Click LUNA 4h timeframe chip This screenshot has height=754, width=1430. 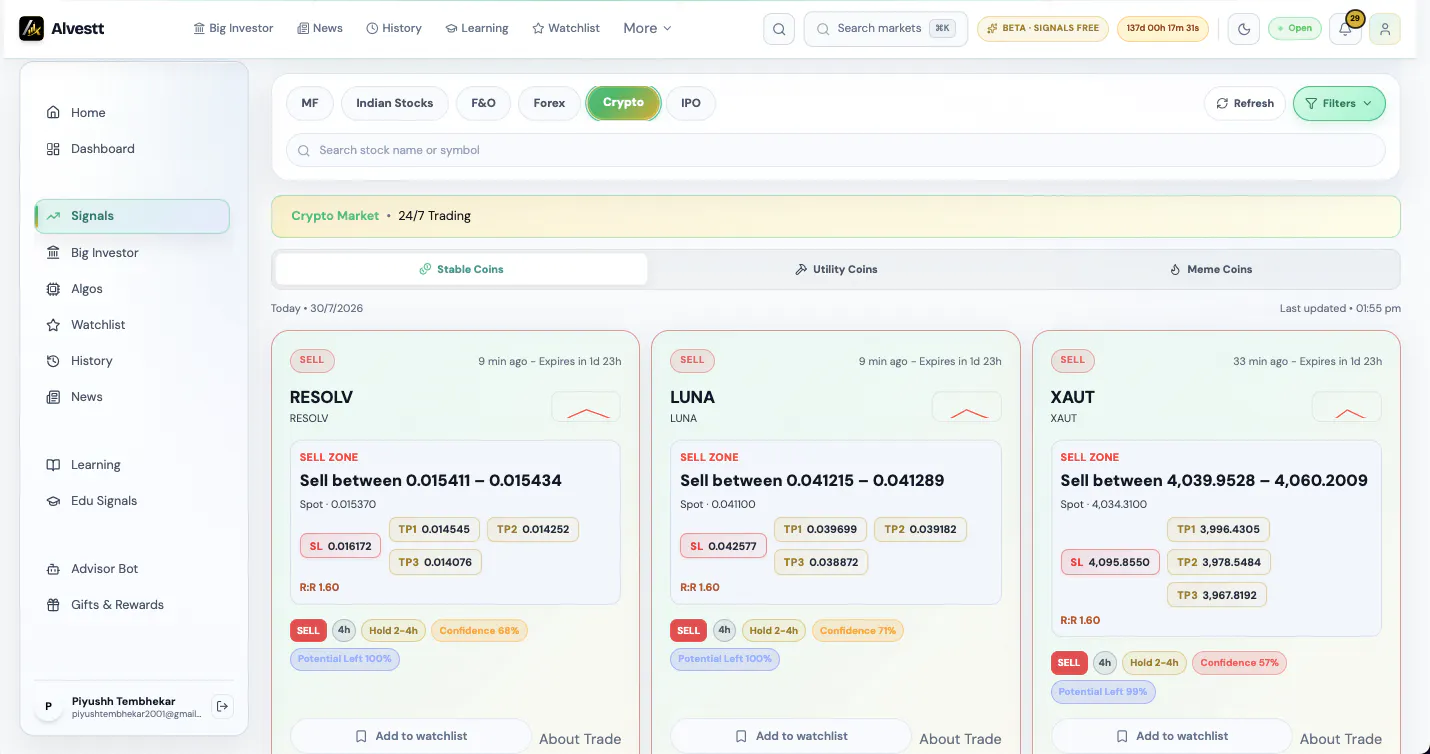tap(724, 631)
